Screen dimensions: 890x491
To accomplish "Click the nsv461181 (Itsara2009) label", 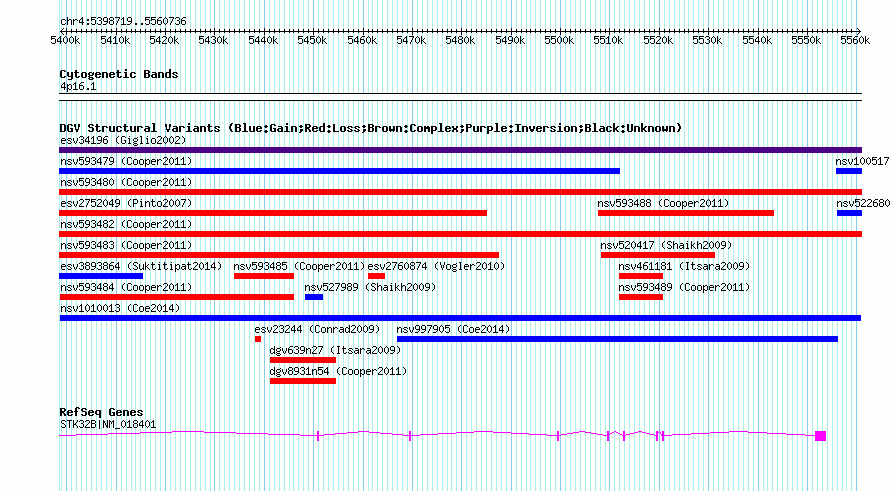I will 684,266.
